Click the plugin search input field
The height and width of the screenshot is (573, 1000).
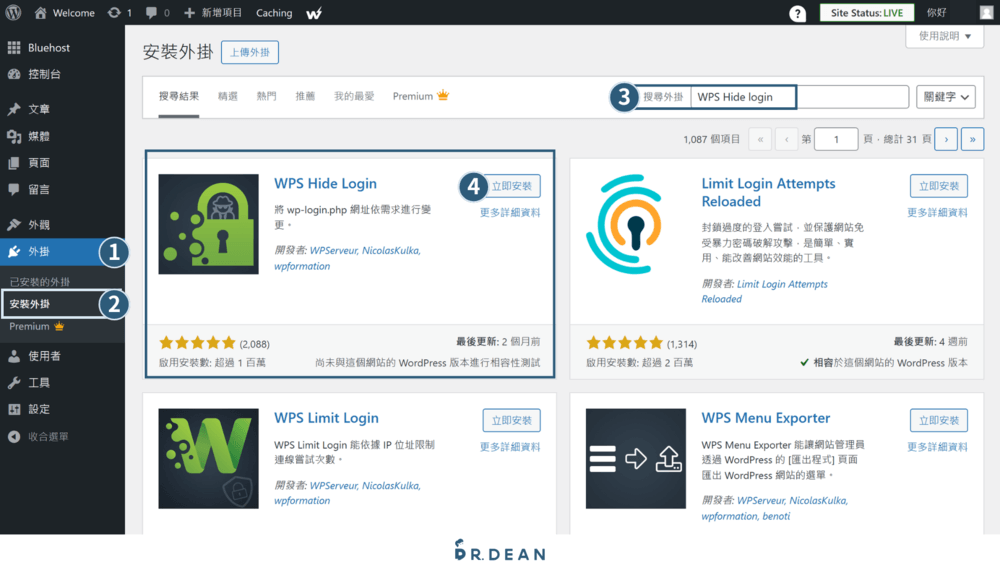point(800,97)
